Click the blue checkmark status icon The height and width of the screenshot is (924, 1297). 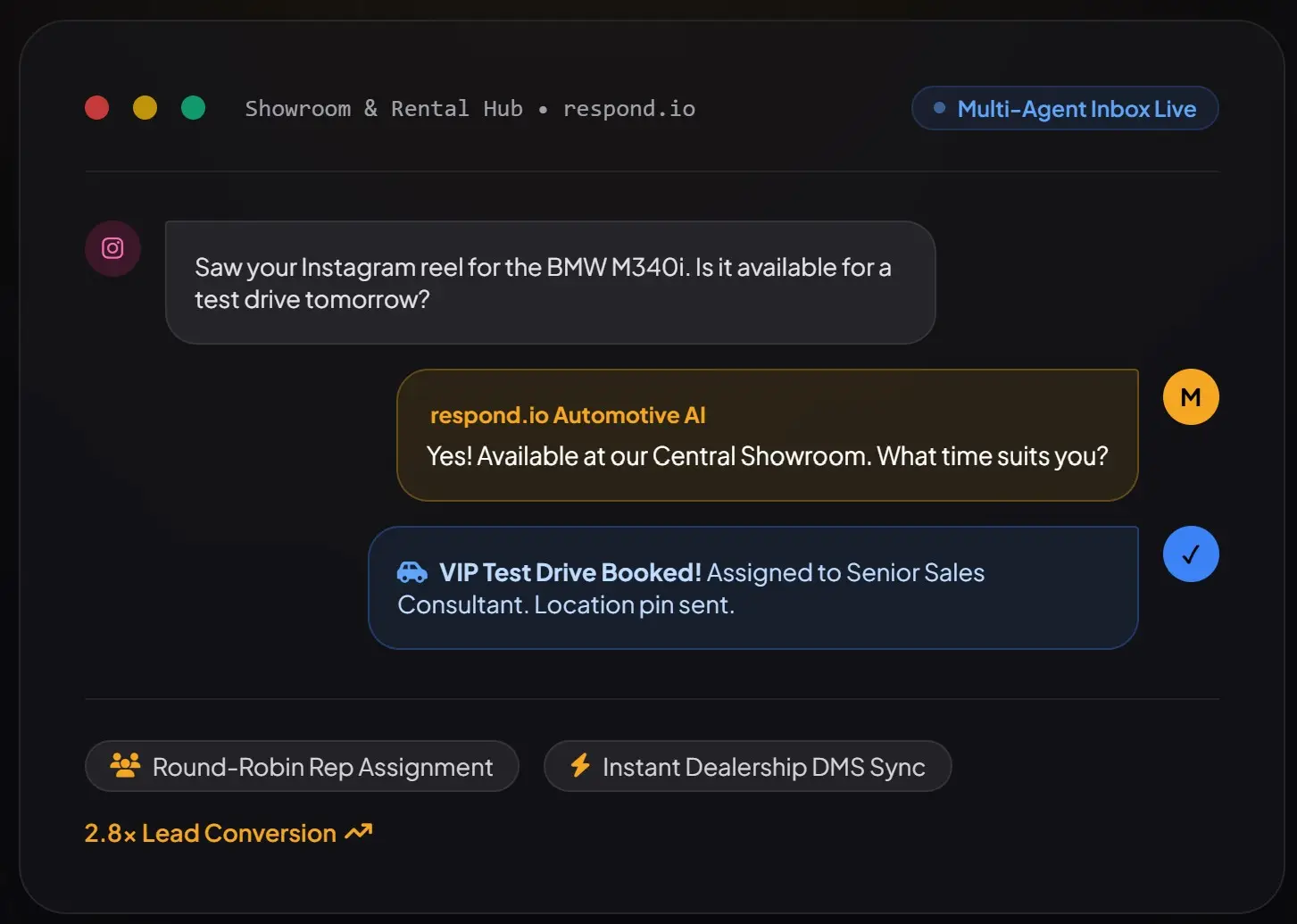[x=1191, y=554]
